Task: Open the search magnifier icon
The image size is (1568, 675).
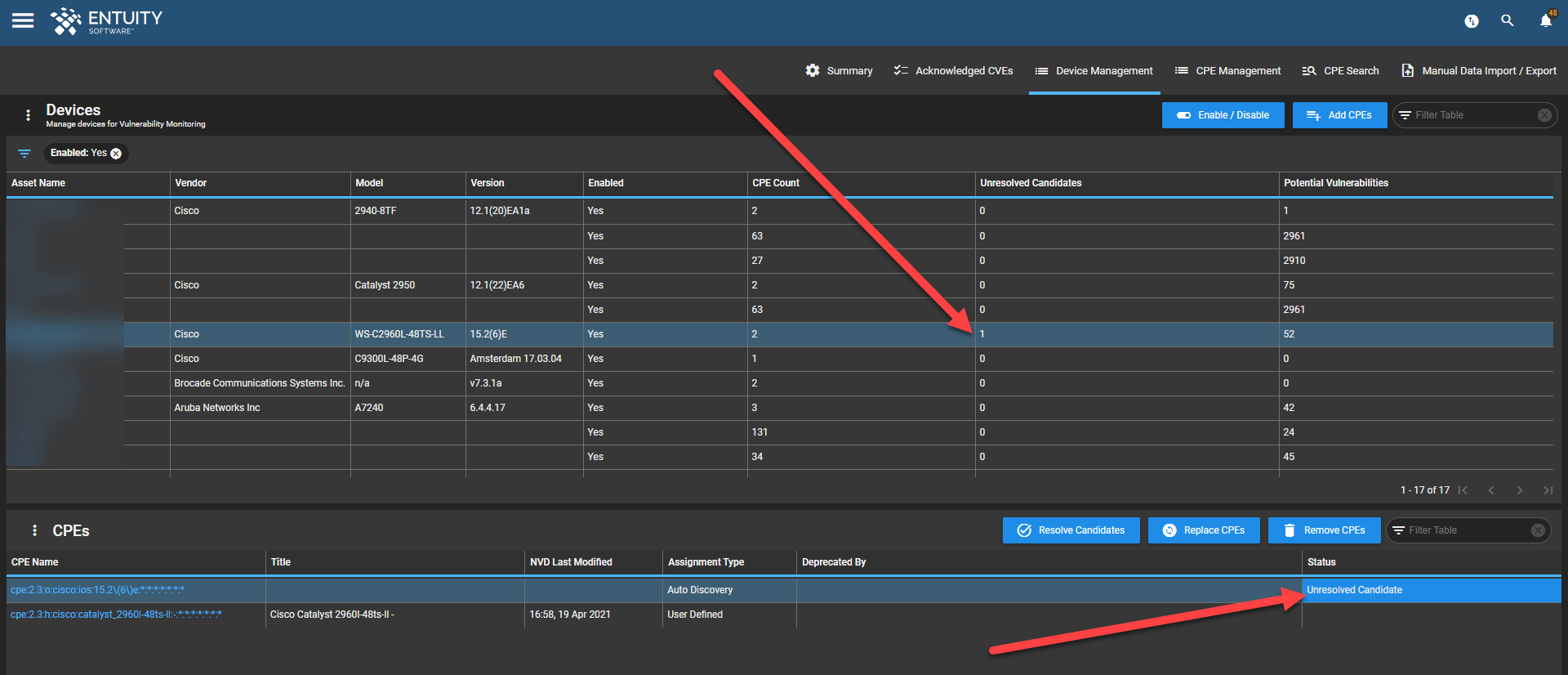Action: click(x=1508, y=21)
